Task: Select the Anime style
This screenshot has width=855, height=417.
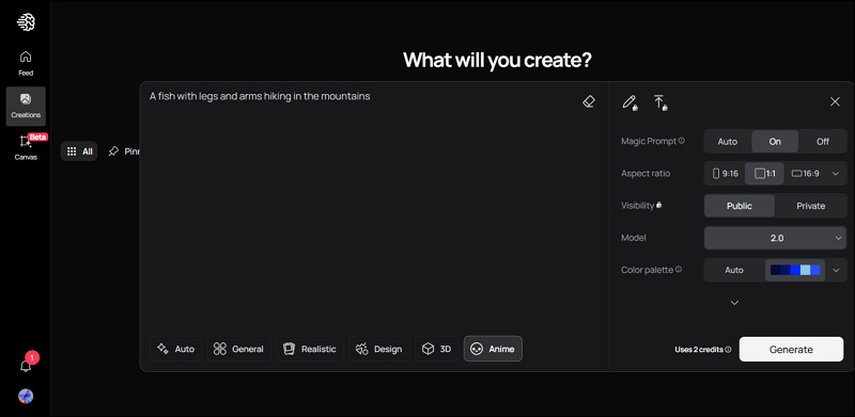Action: pyautogui.click(x=493, y=349)
